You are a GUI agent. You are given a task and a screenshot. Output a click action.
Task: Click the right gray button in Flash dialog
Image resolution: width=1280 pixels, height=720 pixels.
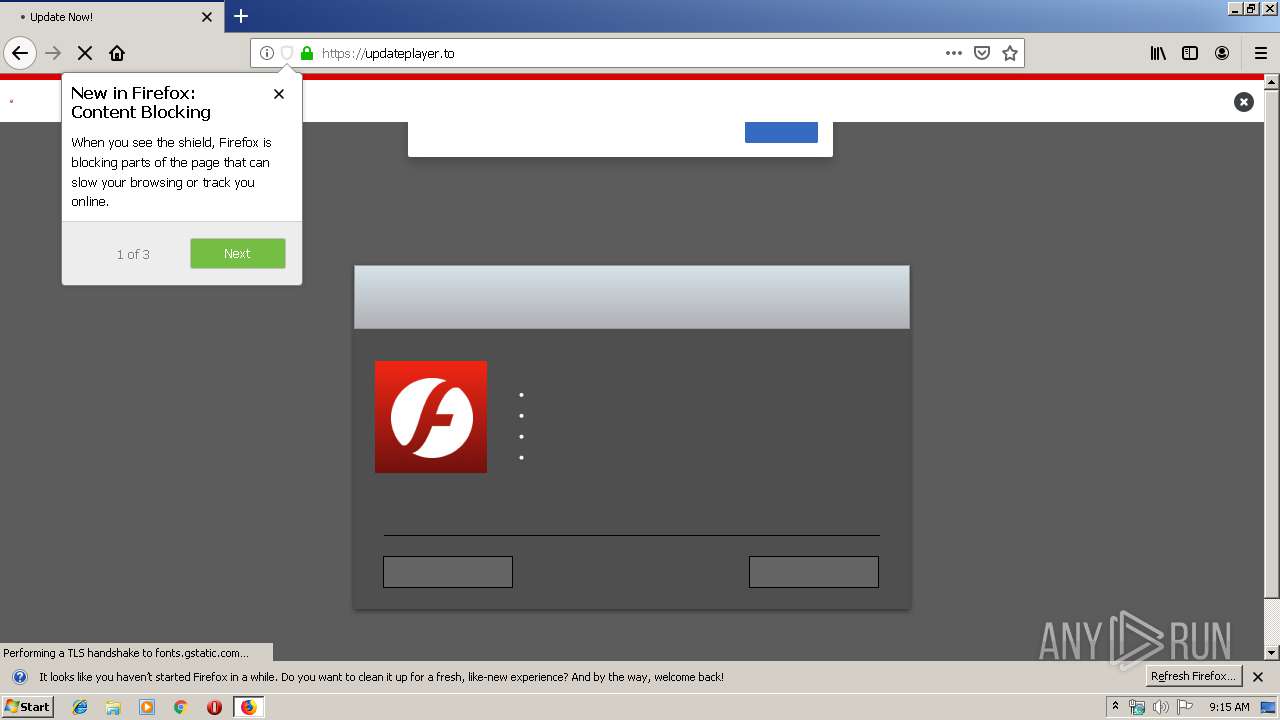[x=814, y=572]
